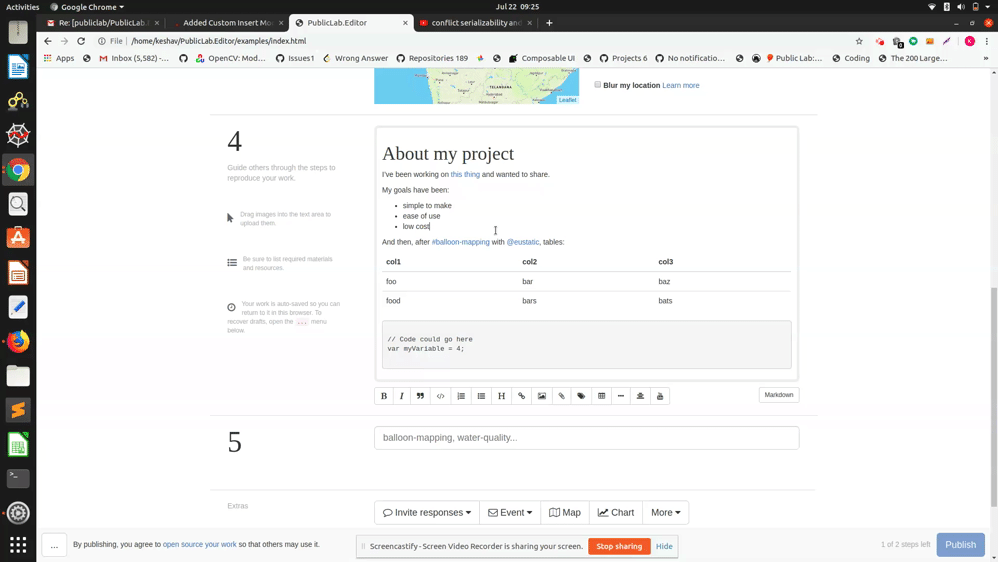The width and height of the screenshot is (998, 562).
Task: Open Chrome's three-dot menu
Action: point(987,41)
